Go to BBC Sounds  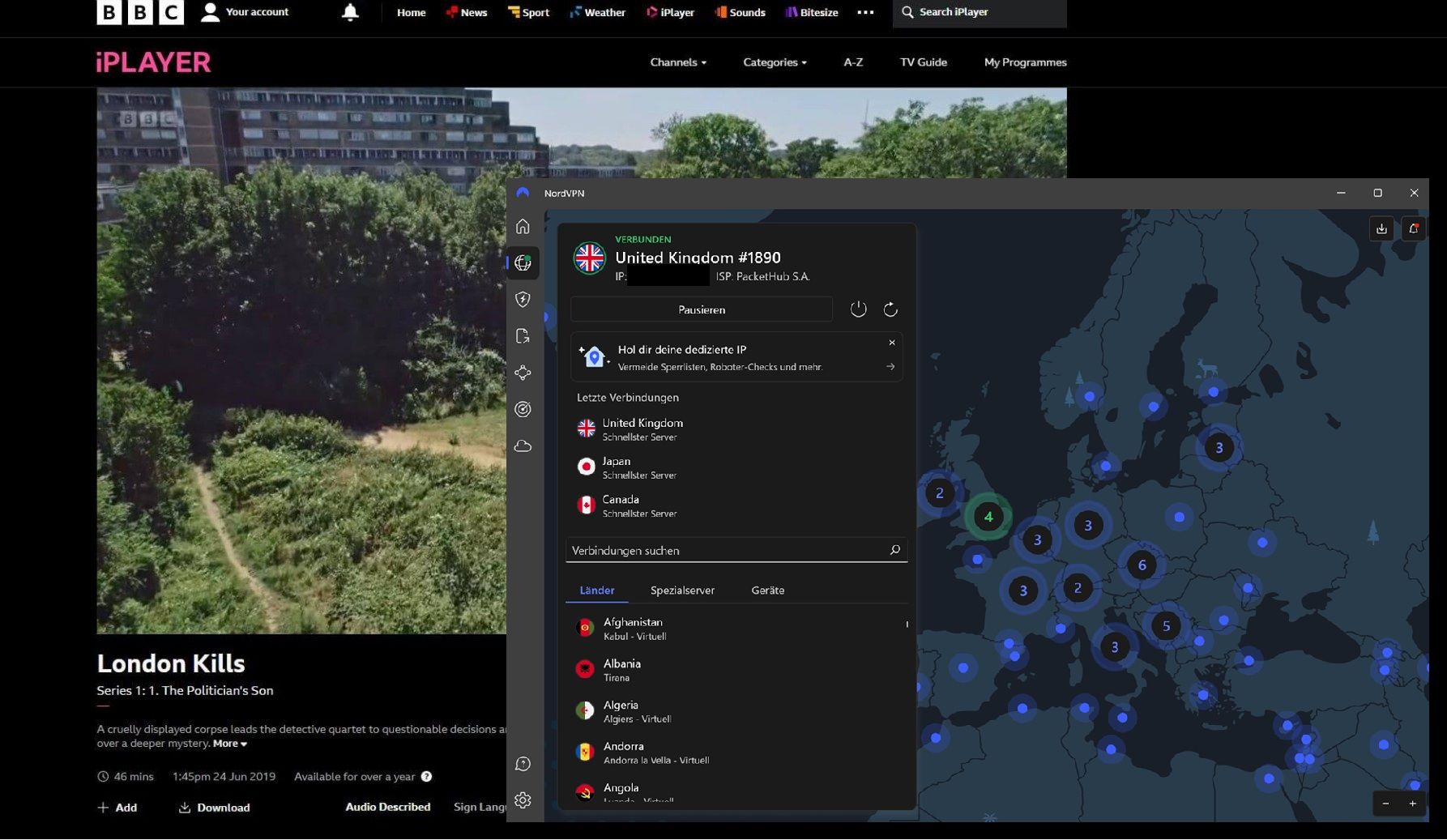click(x=741, y=12)
